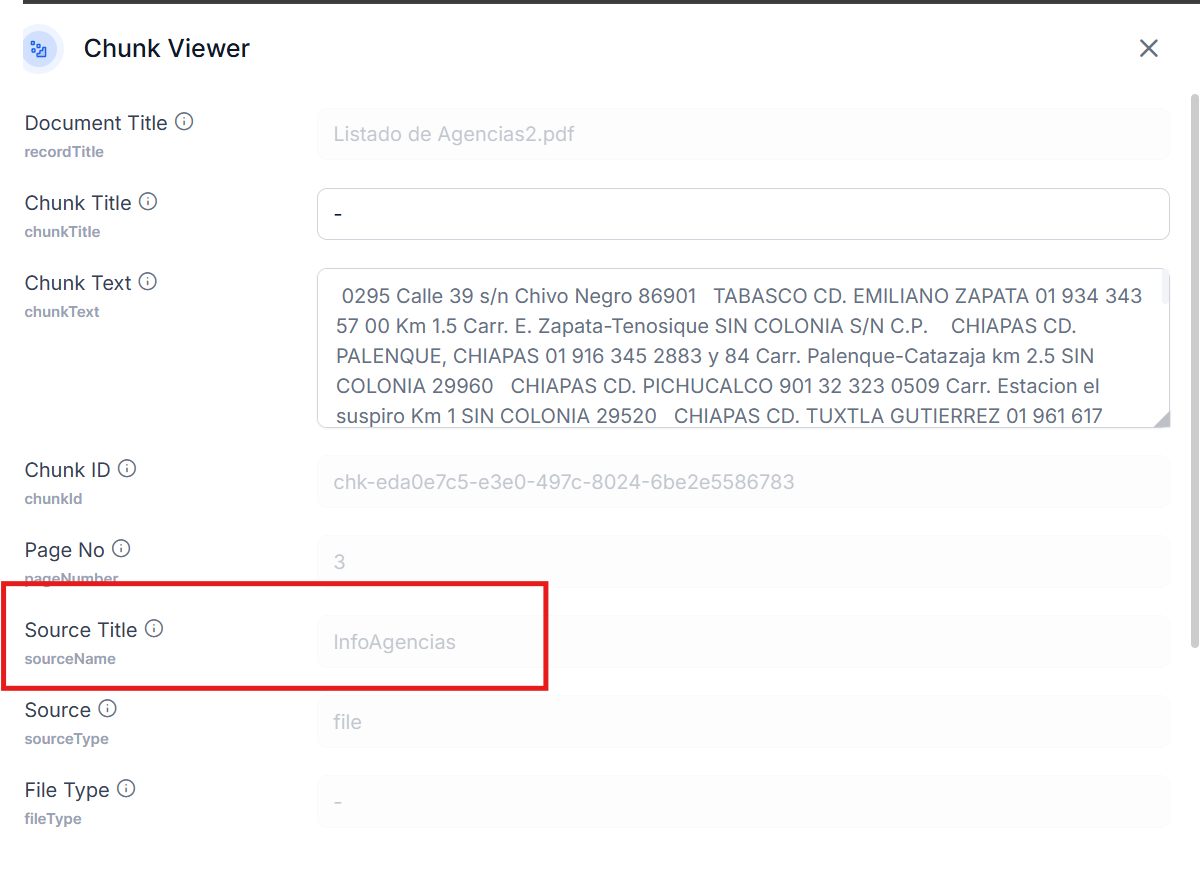
Task: Click the Chunk ID field
Action: point(742,482)
